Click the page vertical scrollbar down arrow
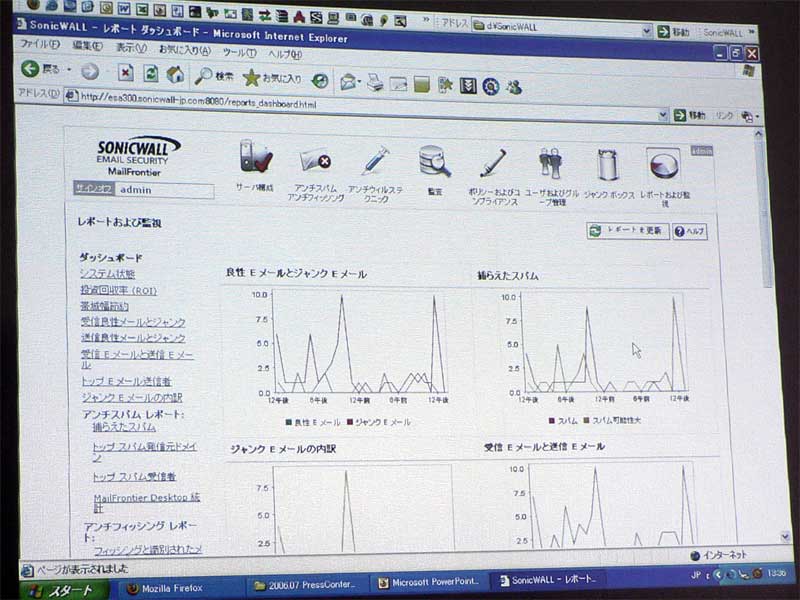Viewport: 800px width, 600px height. coord(784,536)
